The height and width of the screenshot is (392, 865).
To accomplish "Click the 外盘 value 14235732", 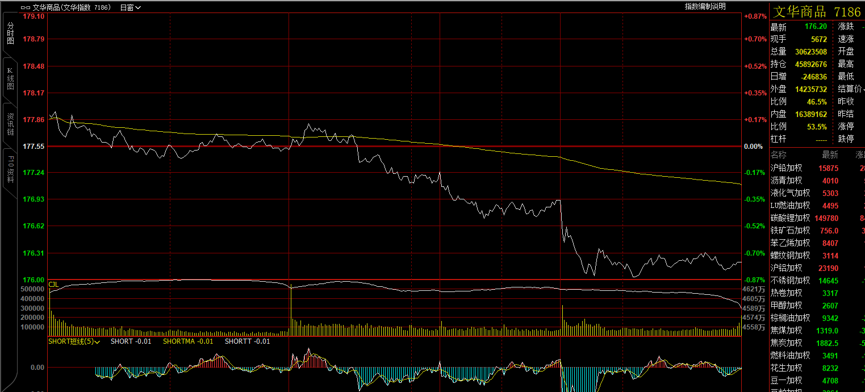I will point(811,89).
